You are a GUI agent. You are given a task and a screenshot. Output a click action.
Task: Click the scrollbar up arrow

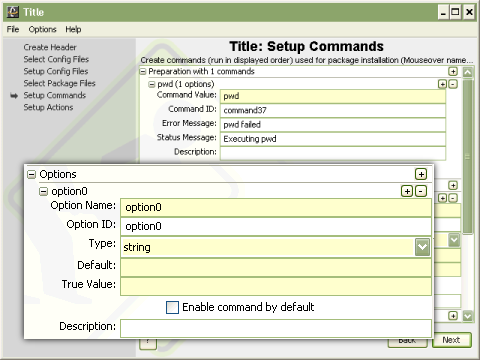[x=468, y=72]
